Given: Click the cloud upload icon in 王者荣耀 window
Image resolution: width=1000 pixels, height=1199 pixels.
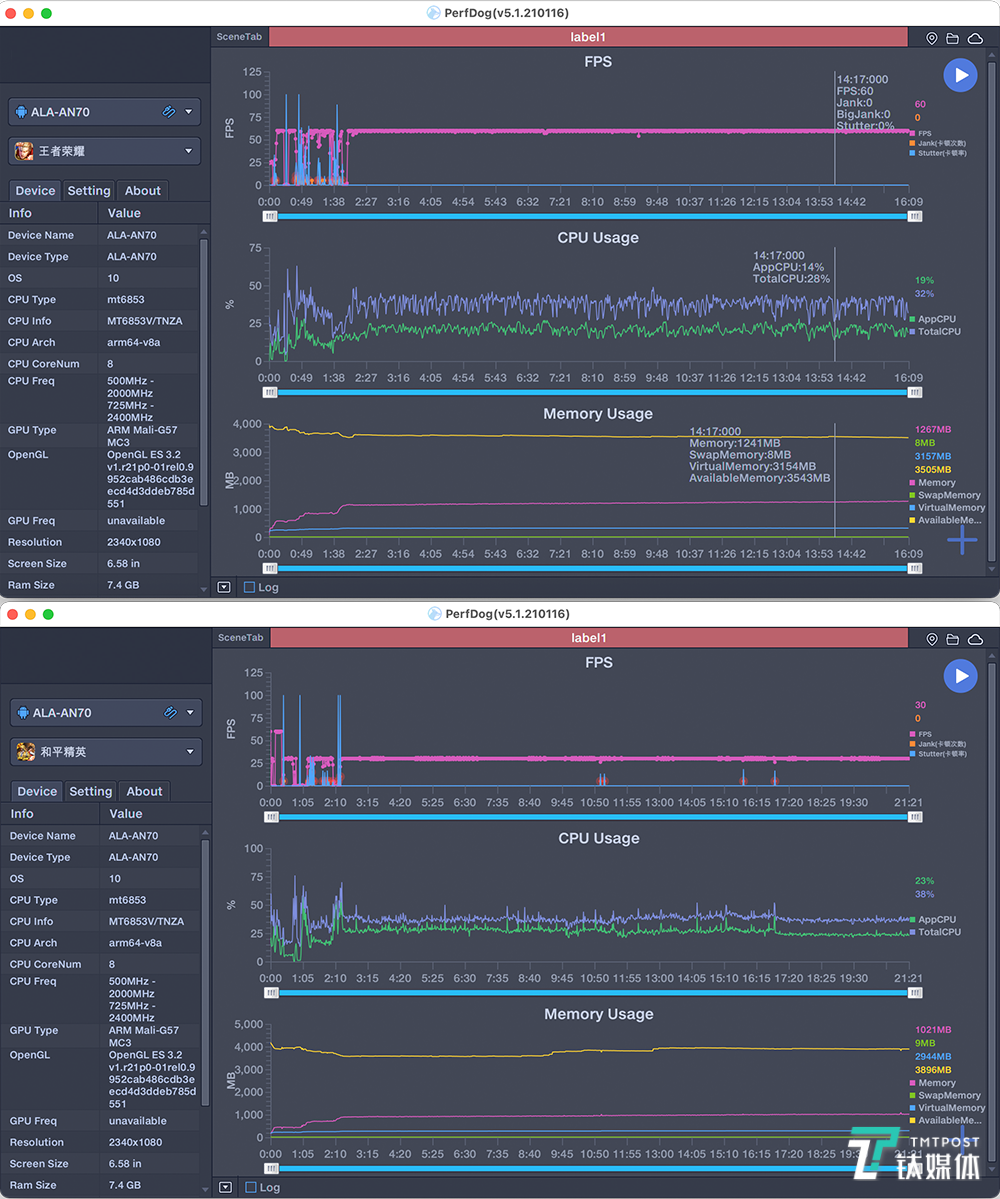Looking at the screenshot, I should point(974,38).
